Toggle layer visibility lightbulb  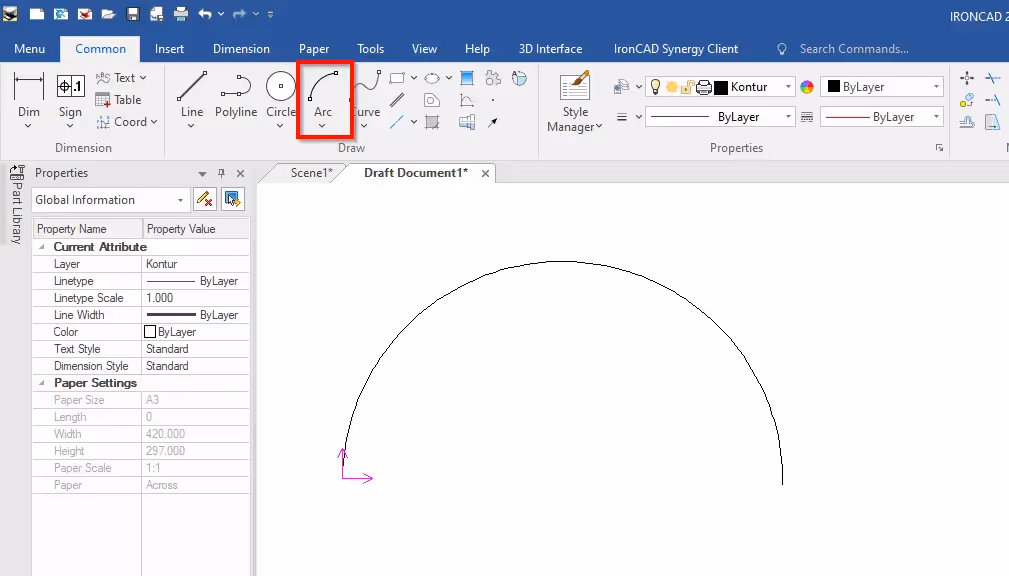click(x=655, y=87)
